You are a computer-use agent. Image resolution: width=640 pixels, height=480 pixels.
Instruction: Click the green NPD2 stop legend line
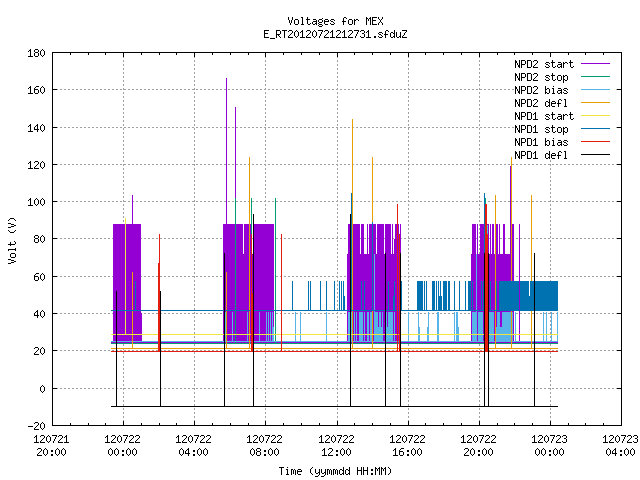(x=595, y=76)
